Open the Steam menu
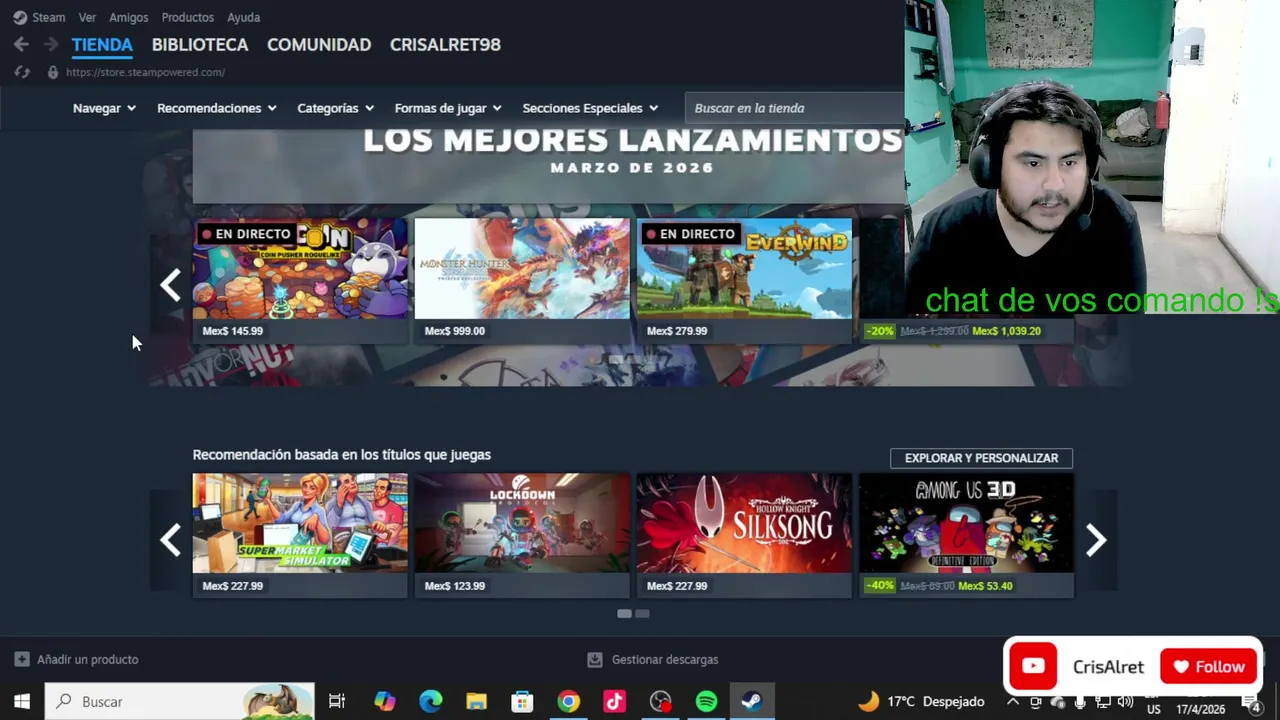 (x=48, y=17)
